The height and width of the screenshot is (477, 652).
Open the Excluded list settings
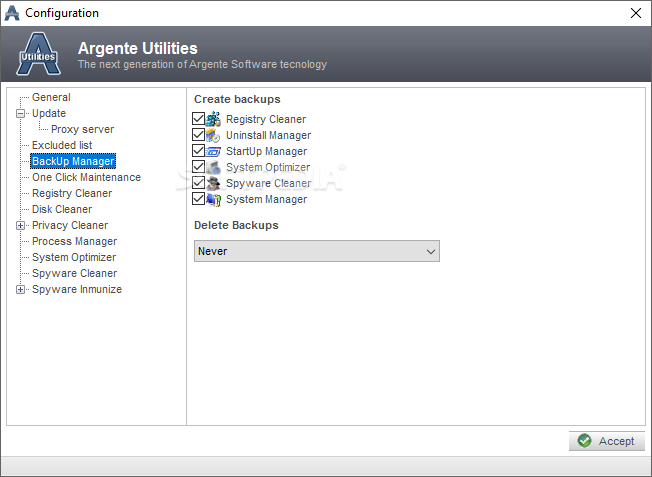62,145
